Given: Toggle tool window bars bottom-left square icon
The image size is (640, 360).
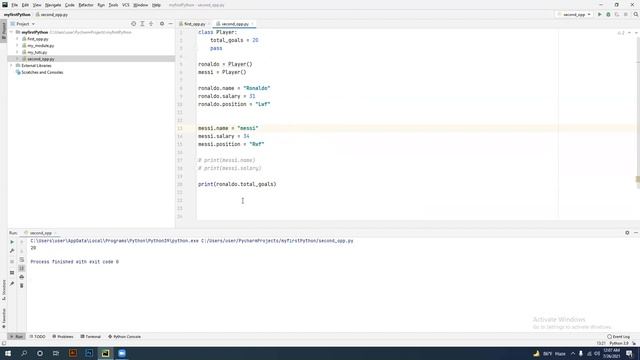Looking at the screenshot, I should click(4, 343).
